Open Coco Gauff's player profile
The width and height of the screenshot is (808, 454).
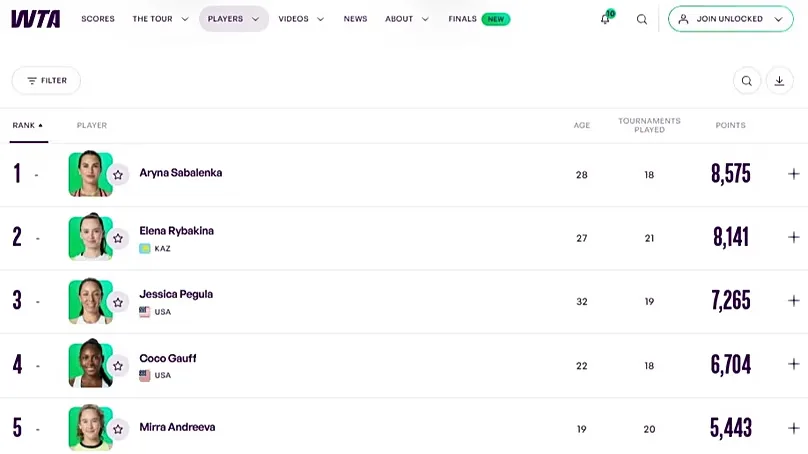pos(168,358)
